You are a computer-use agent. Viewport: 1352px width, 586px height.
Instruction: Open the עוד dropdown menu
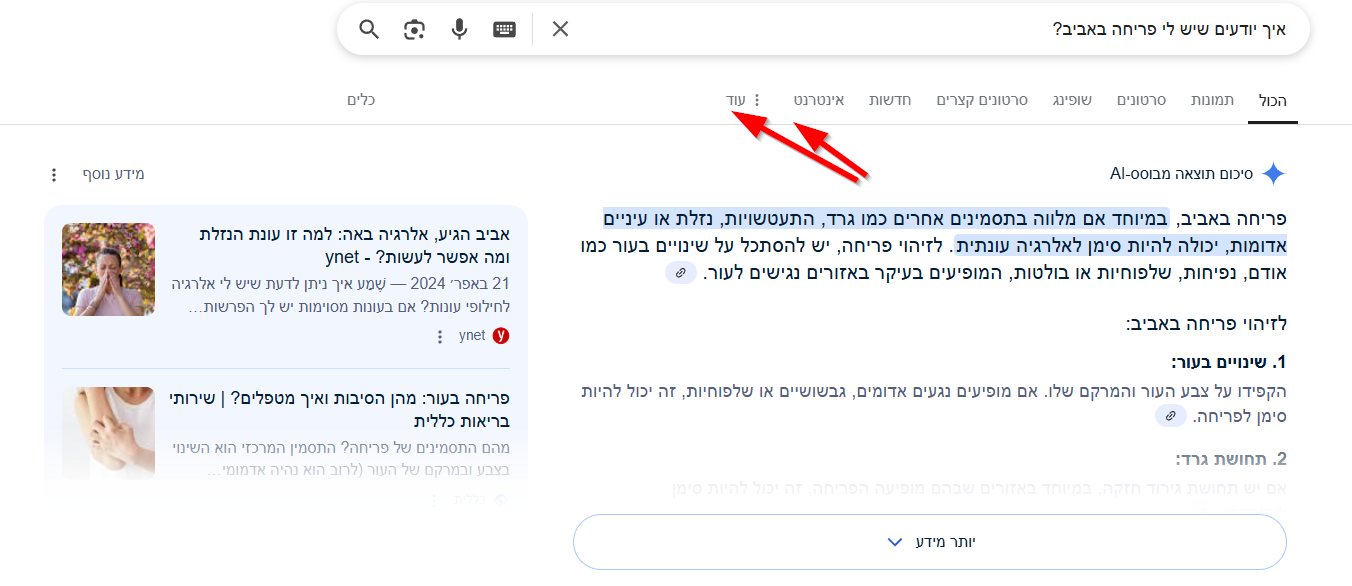[x=735, y=100]
